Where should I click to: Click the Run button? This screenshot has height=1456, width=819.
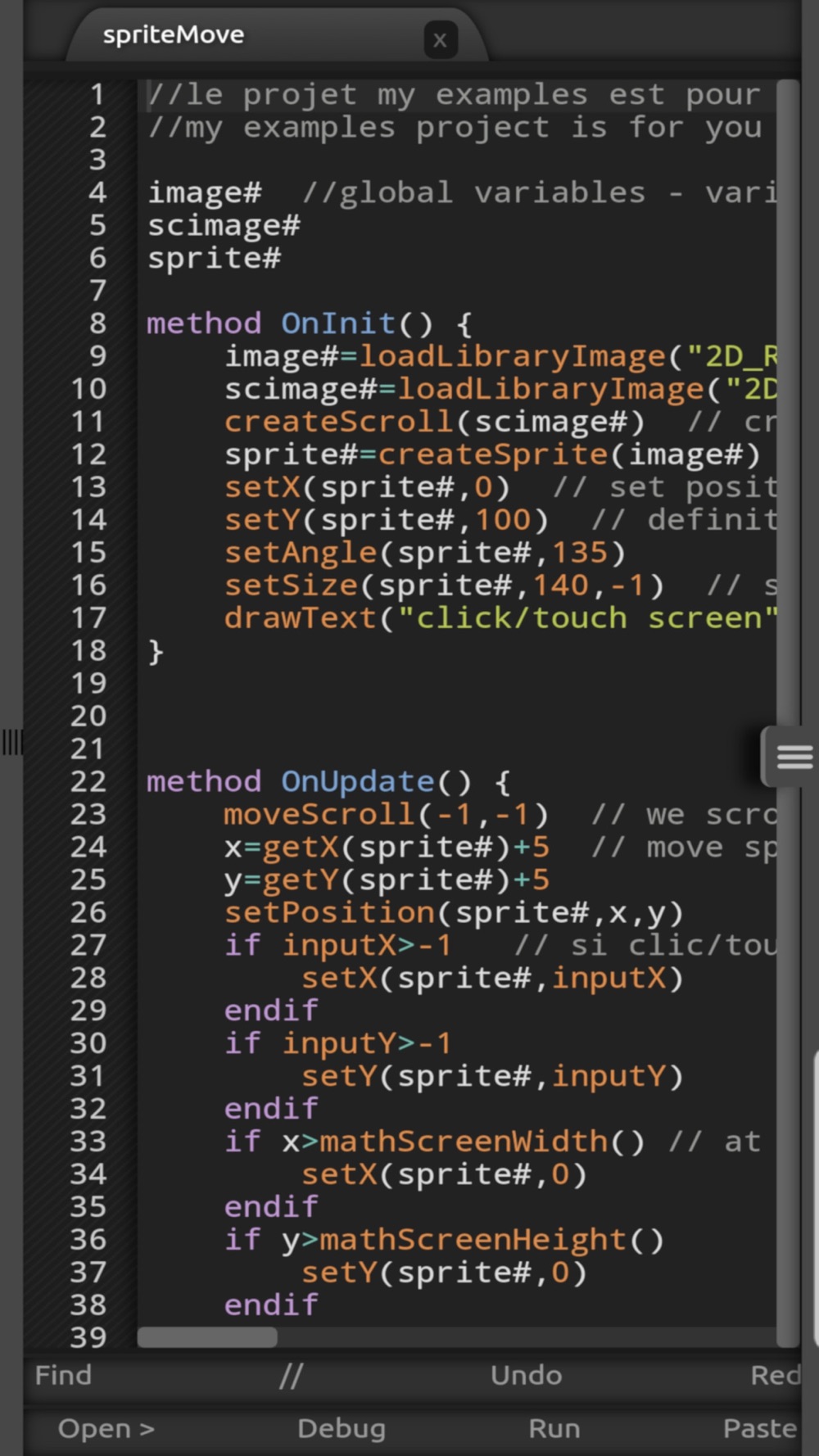[554, 1429]
